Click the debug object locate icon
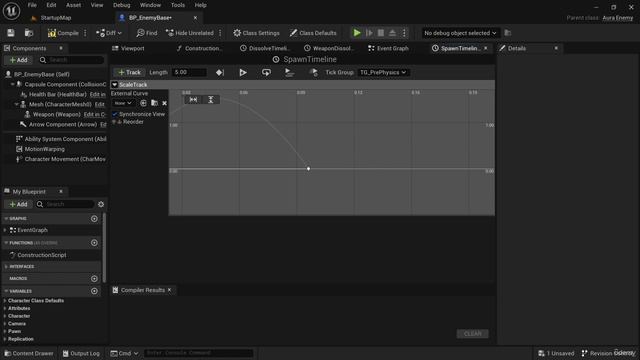640x360 pixels. click(508, 33)
